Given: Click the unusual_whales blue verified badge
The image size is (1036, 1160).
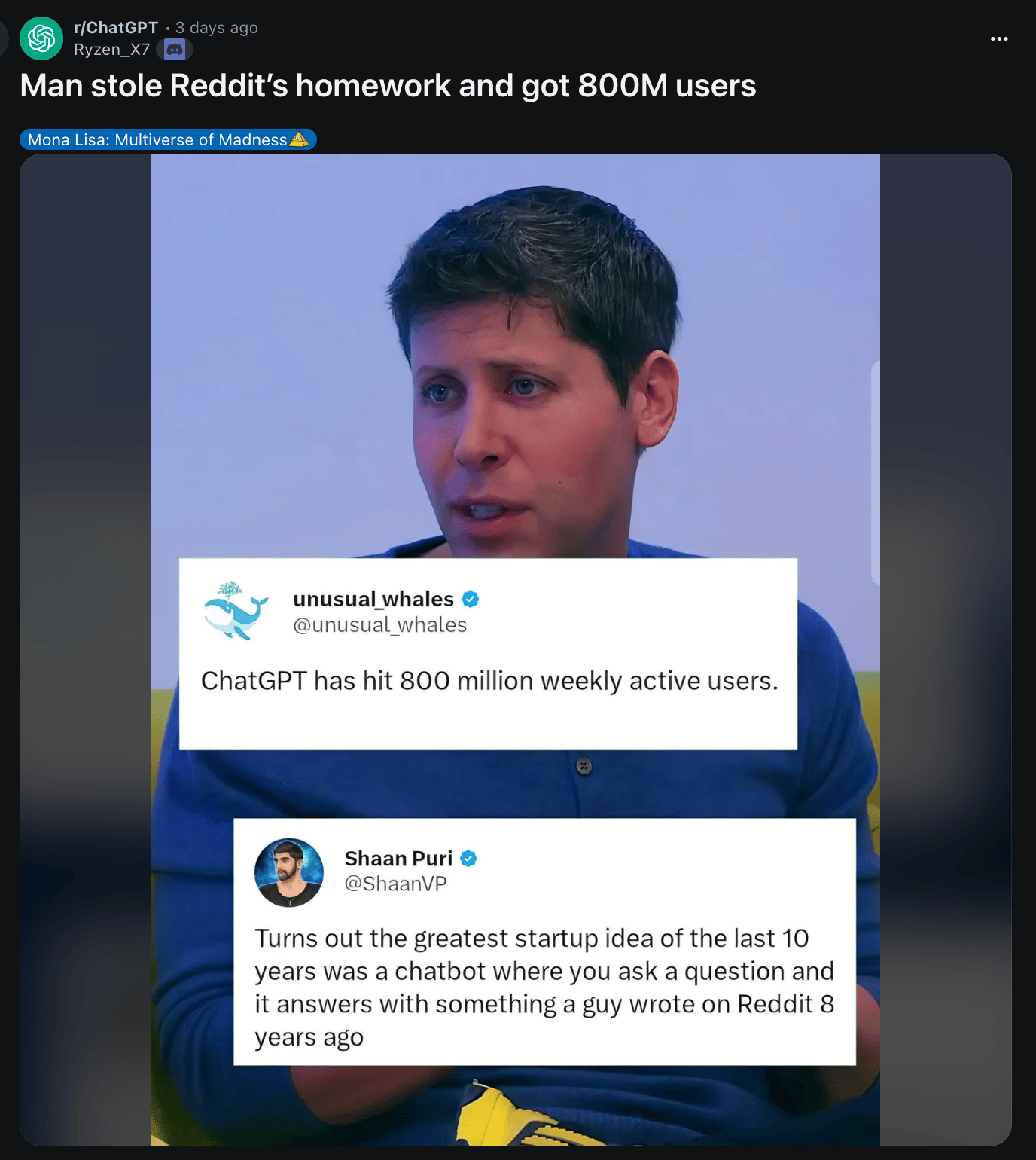Looking at the screenshot, I should click(x=471, y=600).
